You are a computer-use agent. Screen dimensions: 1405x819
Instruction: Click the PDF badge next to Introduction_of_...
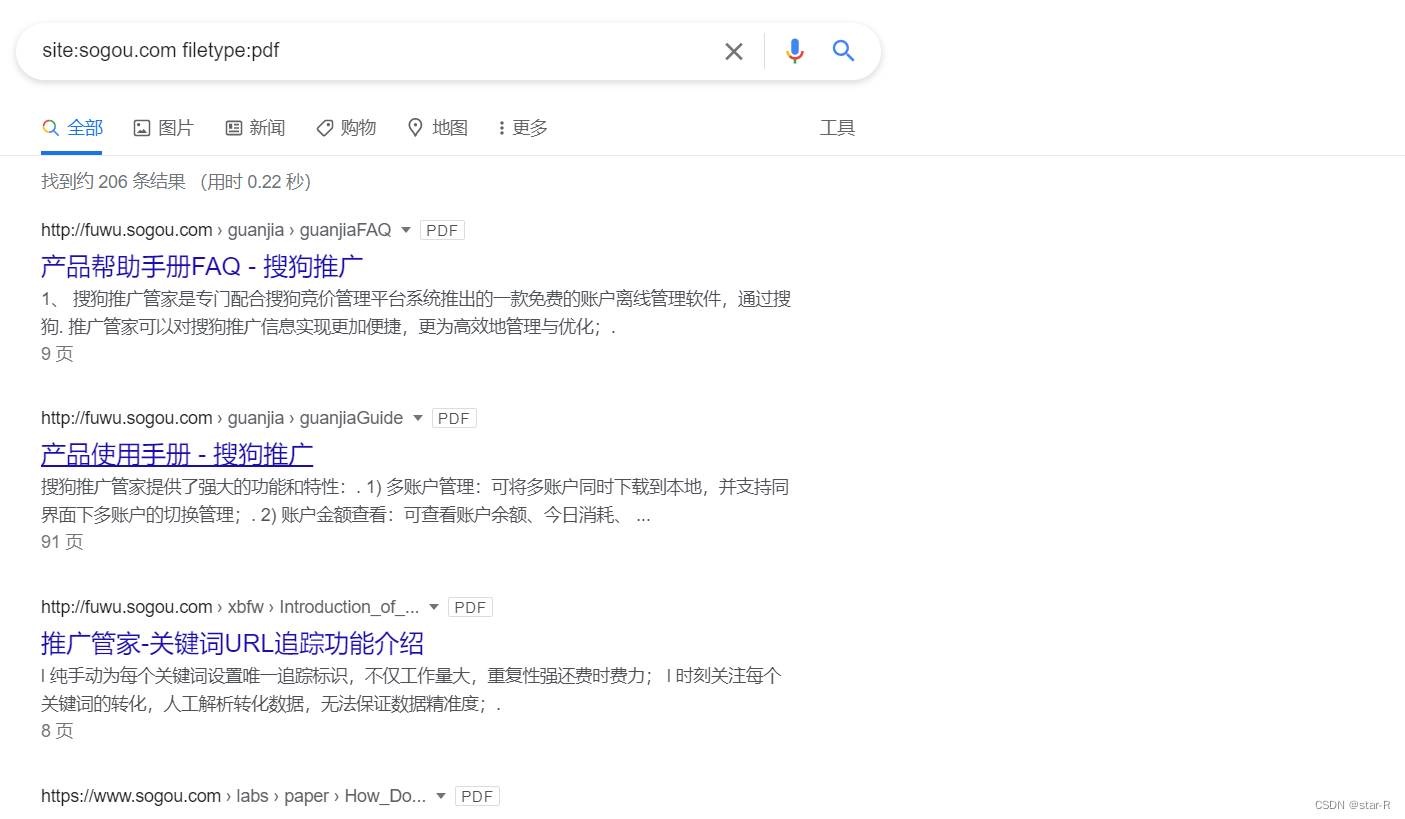click(x=470, y=607)
